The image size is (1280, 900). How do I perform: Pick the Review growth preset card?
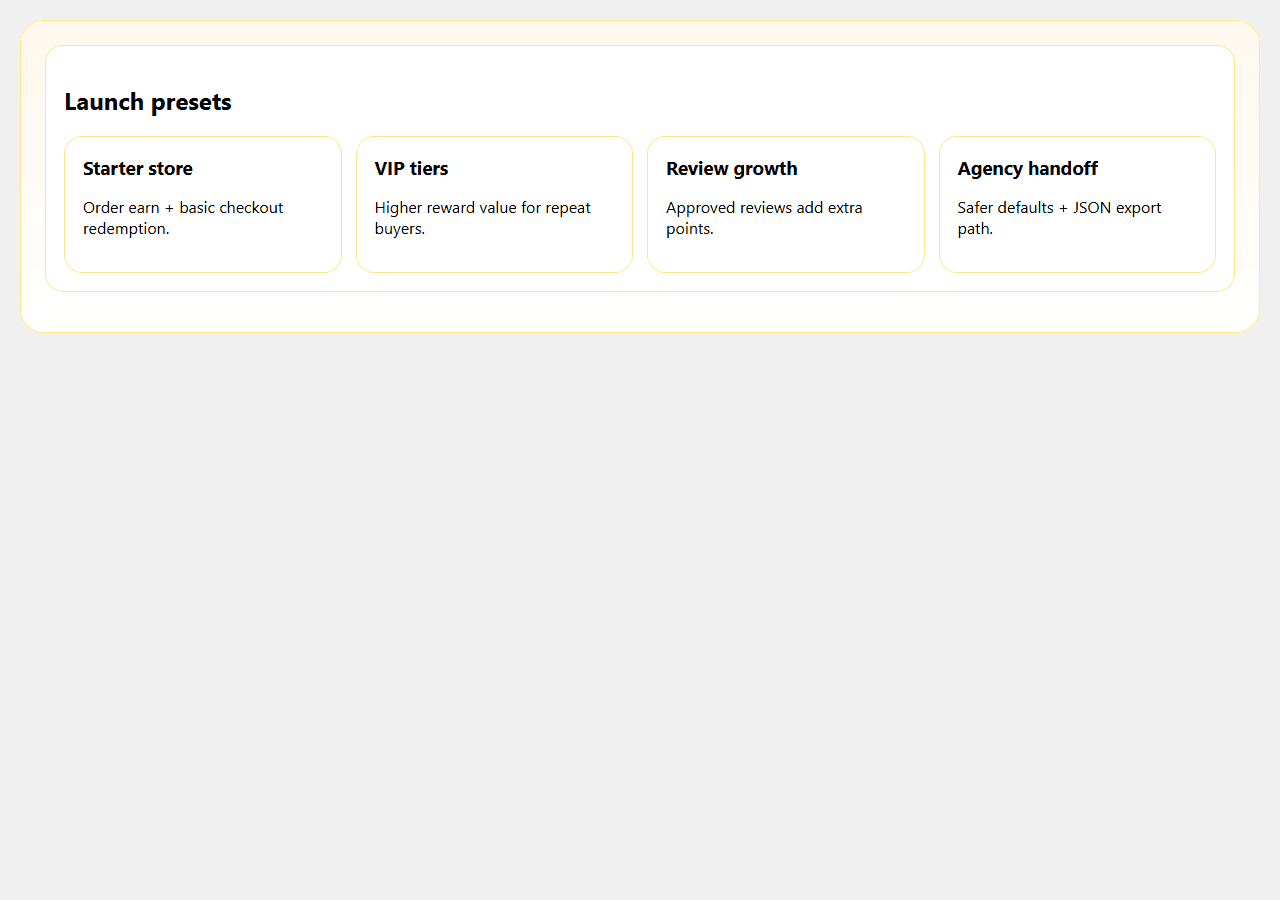click(x=786, y=204)
